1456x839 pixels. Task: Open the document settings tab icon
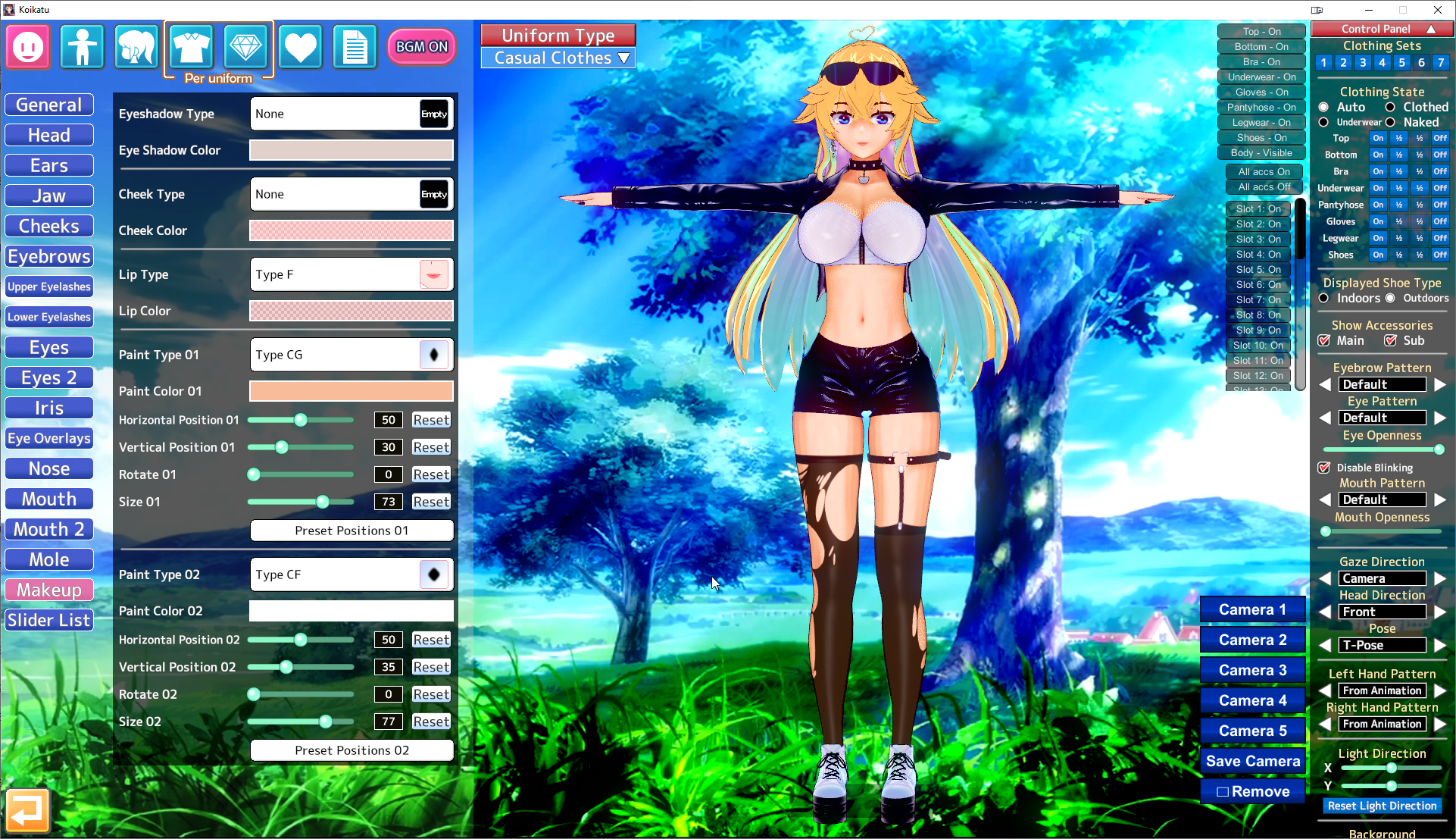click(355, 47)
